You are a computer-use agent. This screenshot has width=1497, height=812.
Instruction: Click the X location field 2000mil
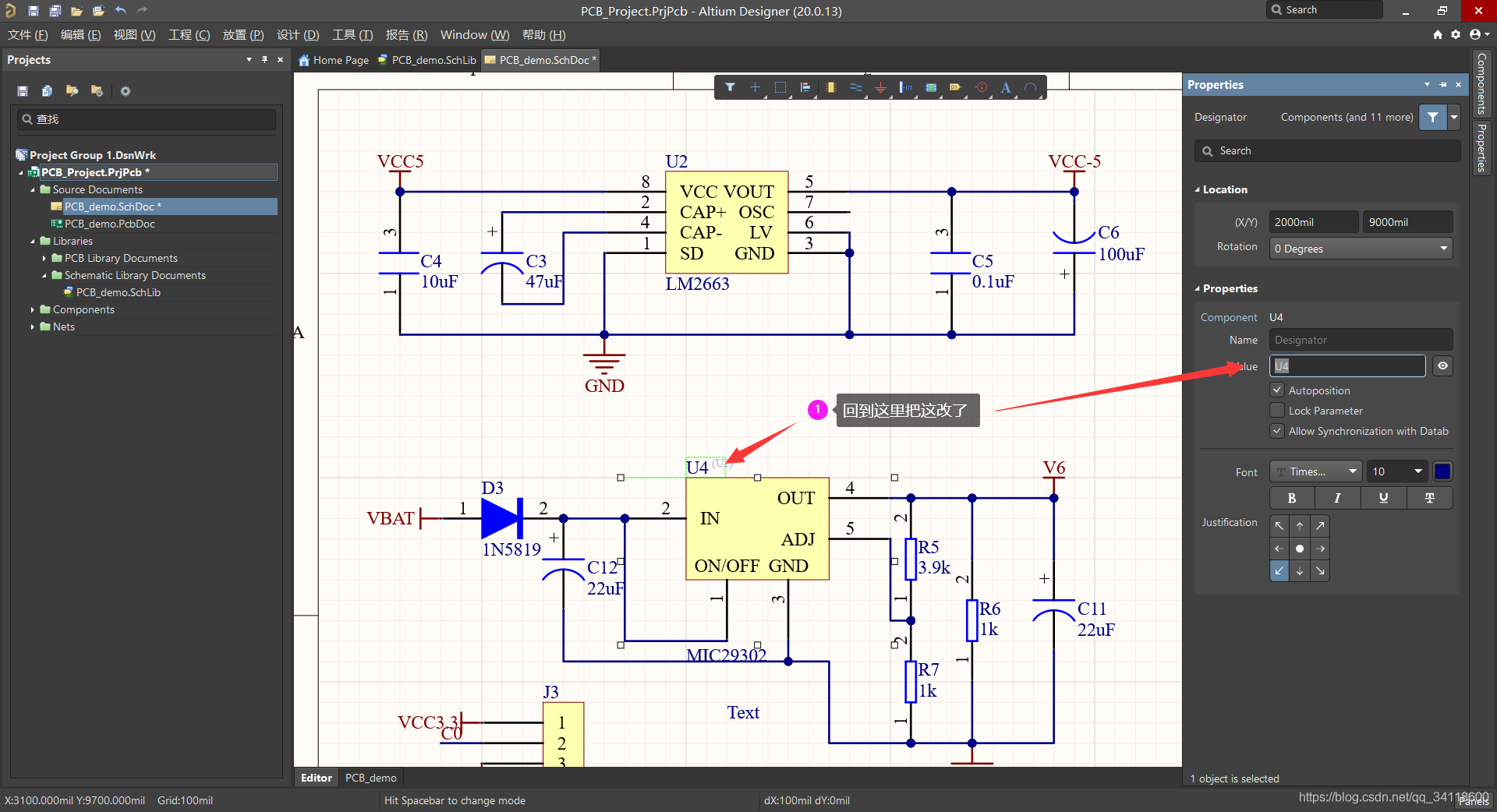[1314, 222]
